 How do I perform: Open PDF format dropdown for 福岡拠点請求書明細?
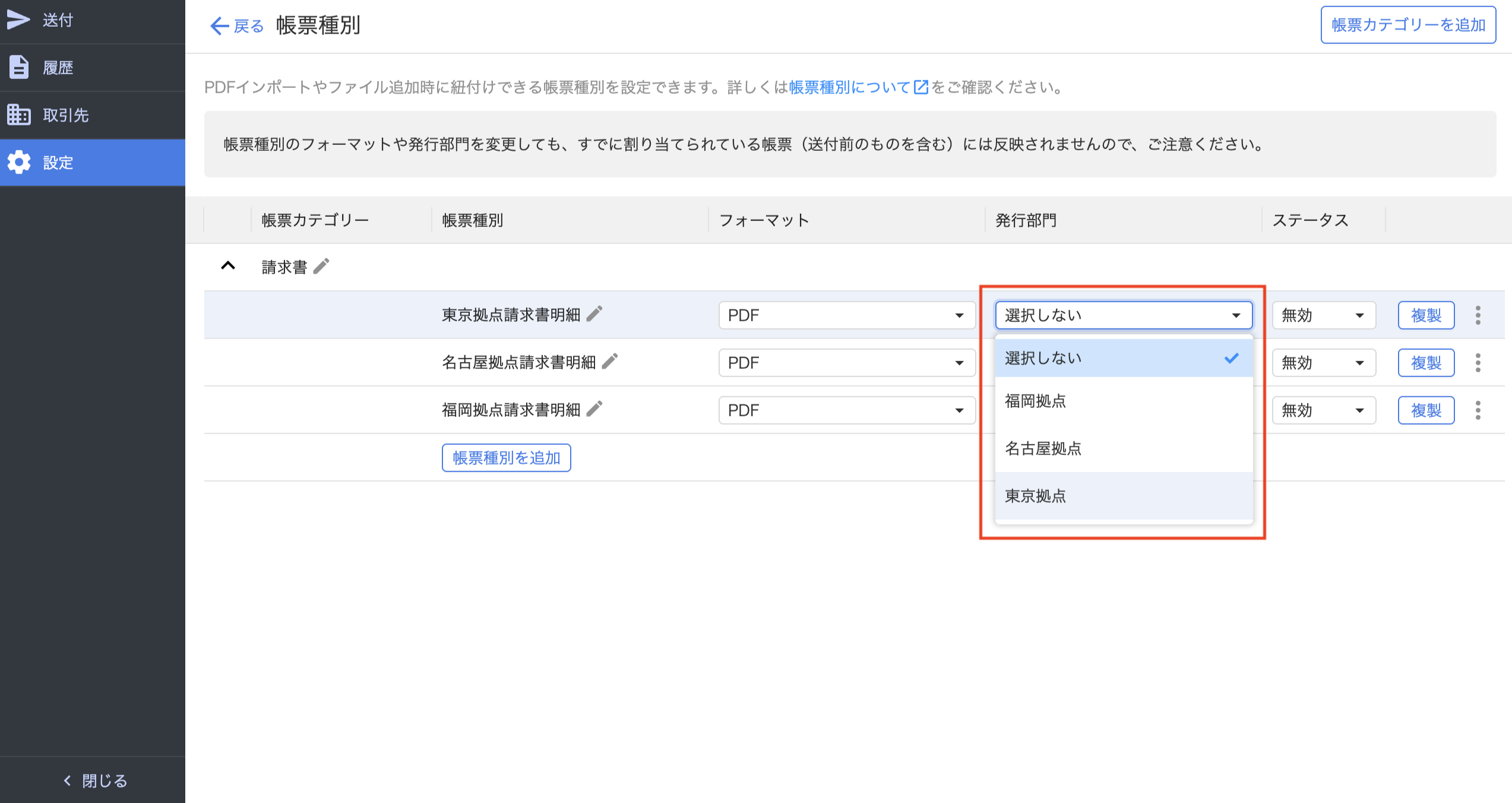click(846, 410)
